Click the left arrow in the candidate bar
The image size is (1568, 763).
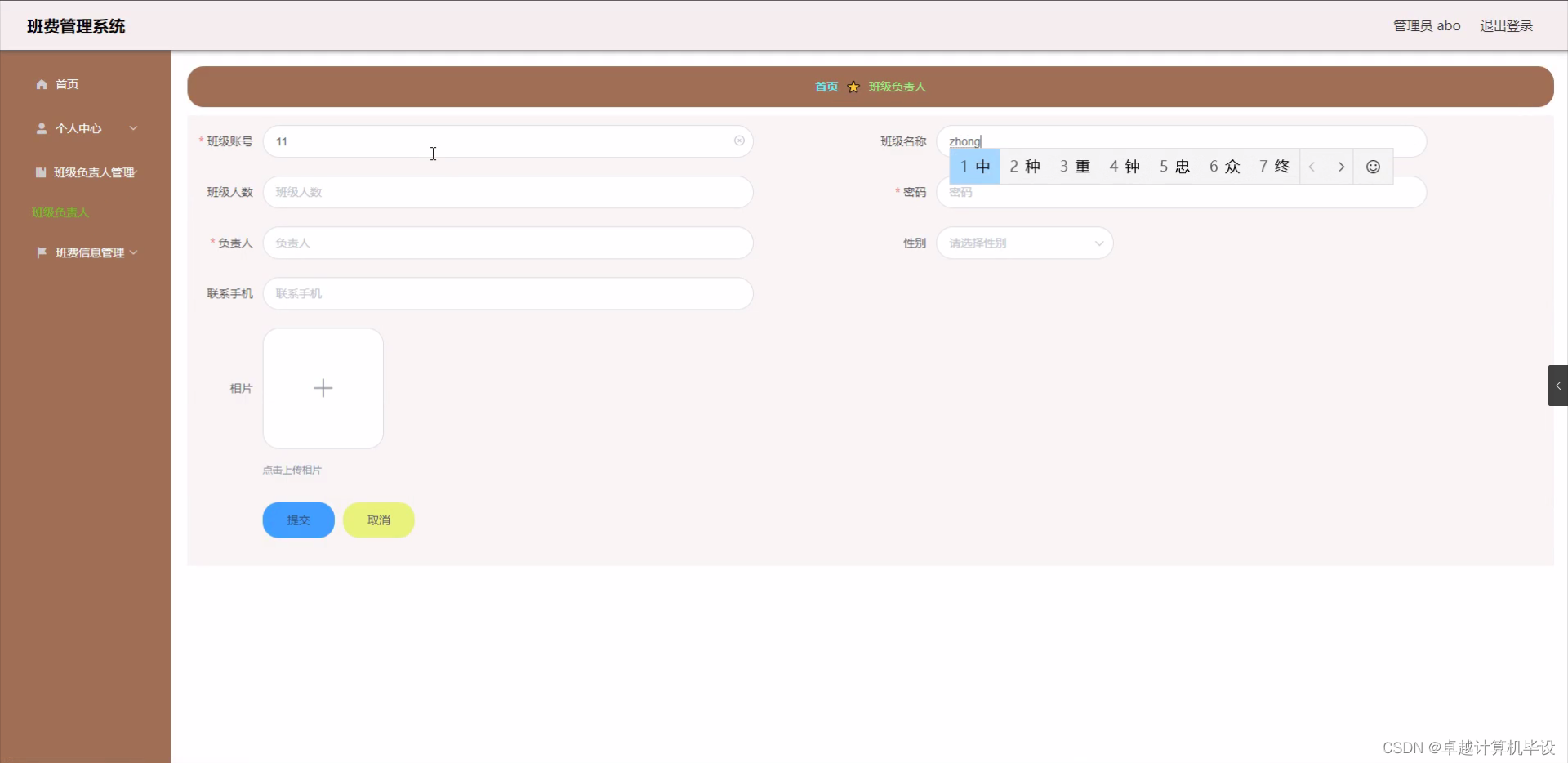click(x=1311, y=166)
